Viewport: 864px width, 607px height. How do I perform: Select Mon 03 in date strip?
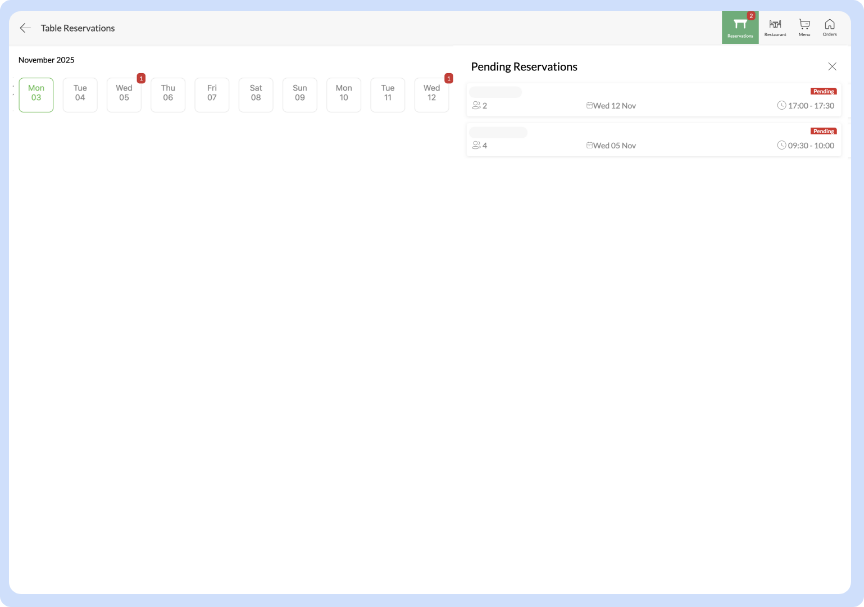(36, 95)
